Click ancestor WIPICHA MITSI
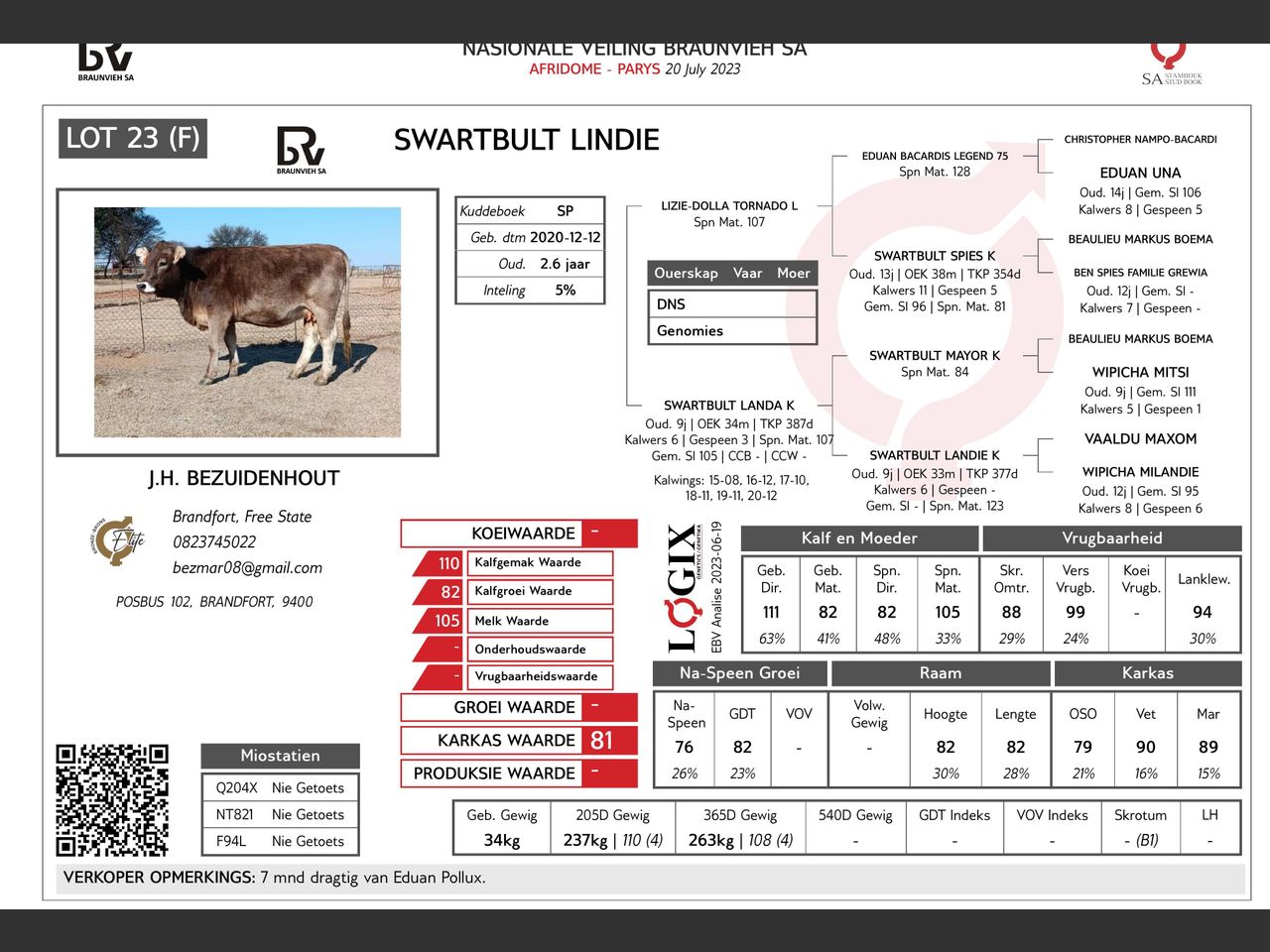The image size is (1270, 952). [1140, 372]
